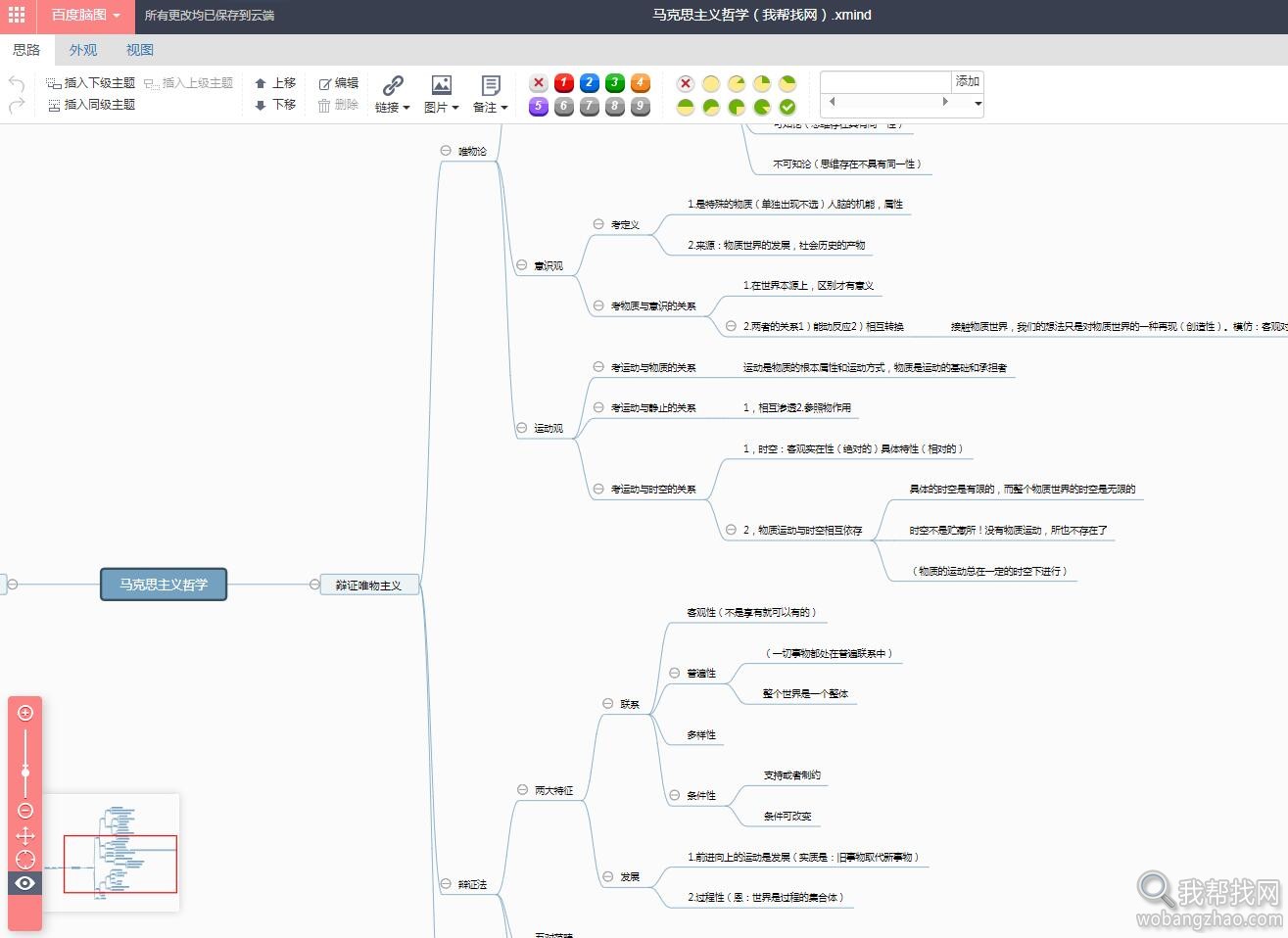Switch to the 思路 tab
The height and width of the screenshot is (938, 1288).
(26, 50)
